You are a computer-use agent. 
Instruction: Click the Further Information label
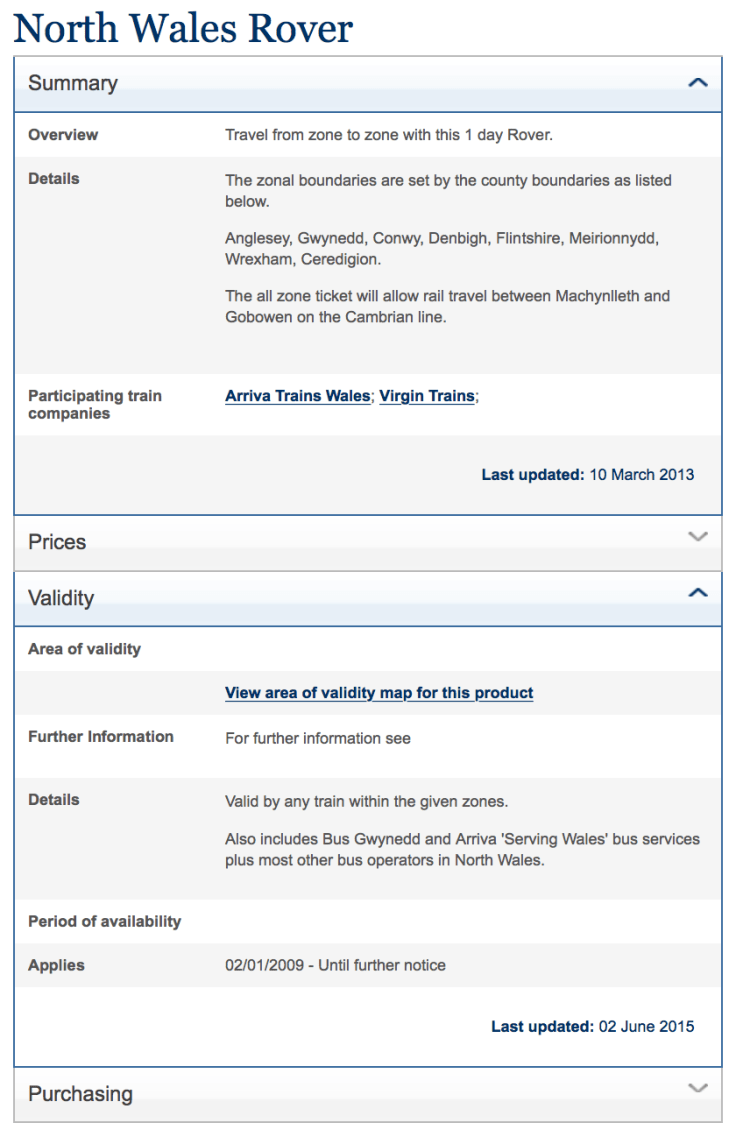101,737
